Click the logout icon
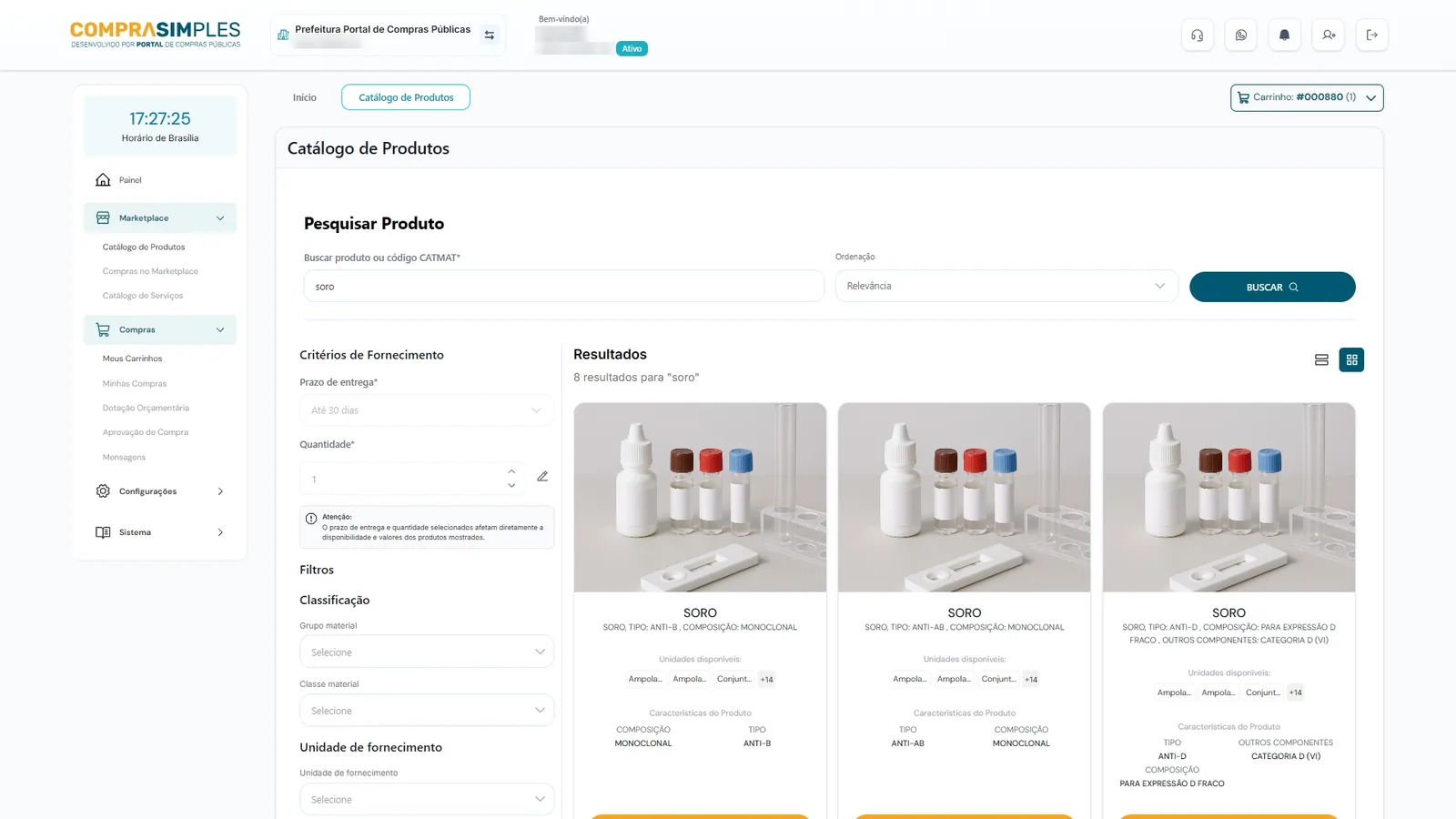This screenshot has height=819, width=1456. [x=1372, y=35]
